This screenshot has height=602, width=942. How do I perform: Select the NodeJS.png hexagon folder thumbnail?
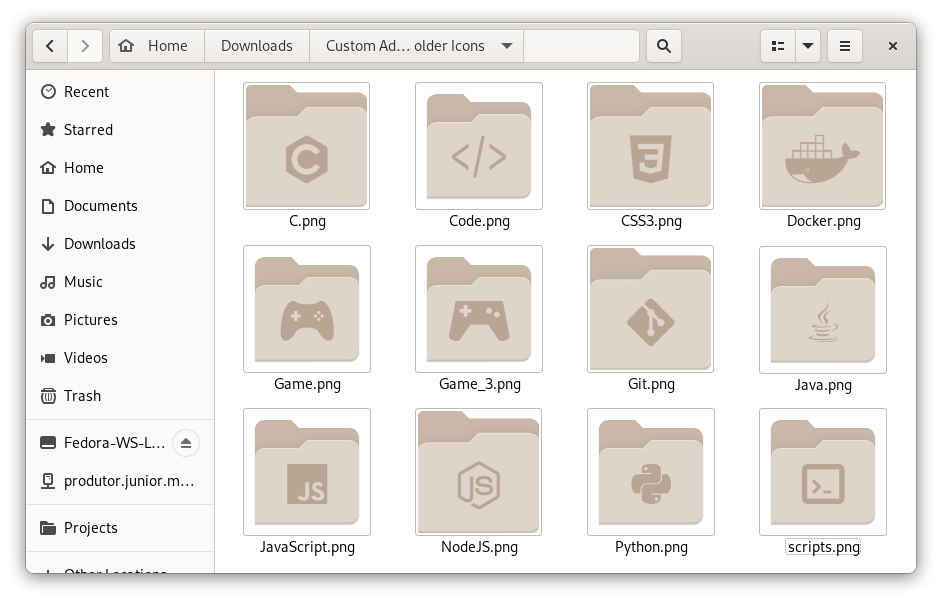(479, 472)
